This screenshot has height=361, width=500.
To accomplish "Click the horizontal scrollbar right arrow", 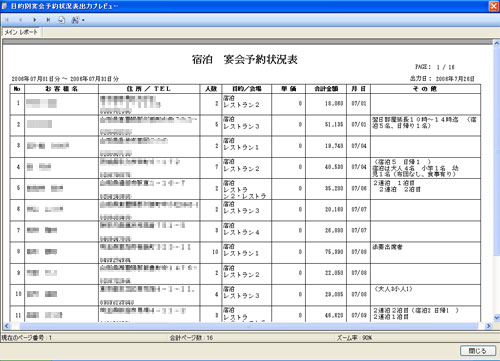I will [489, 326].
